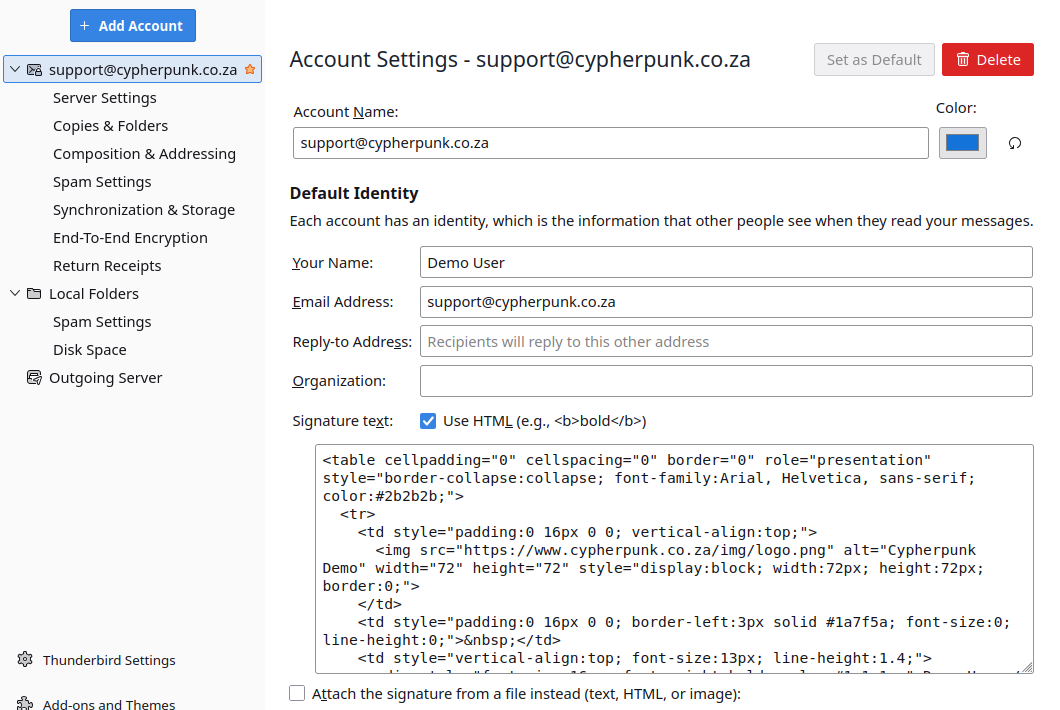Click the Email Address field

click(x=726, y=302)
